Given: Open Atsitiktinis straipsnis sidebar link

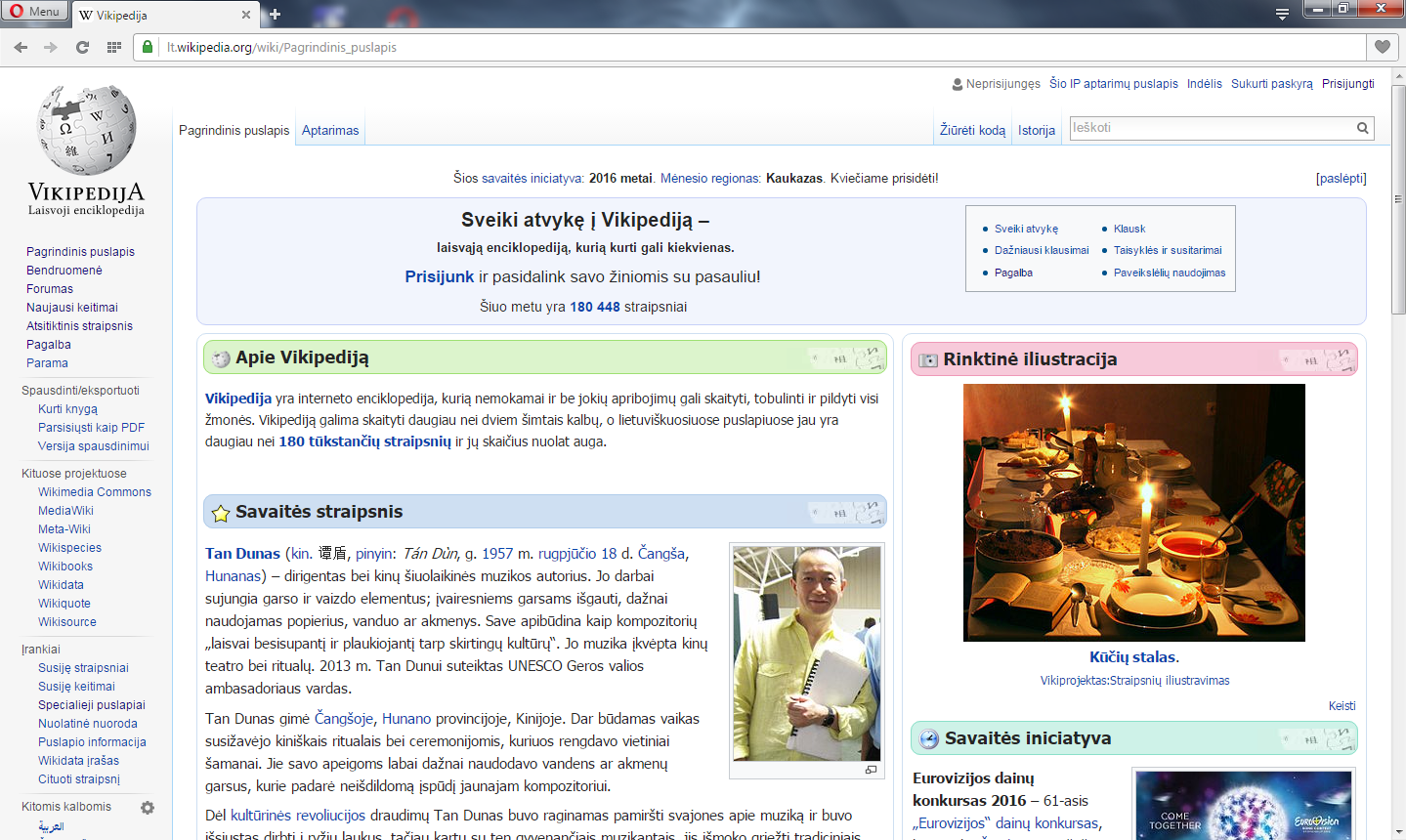Looking at the screenshot, I should [79, 326].
